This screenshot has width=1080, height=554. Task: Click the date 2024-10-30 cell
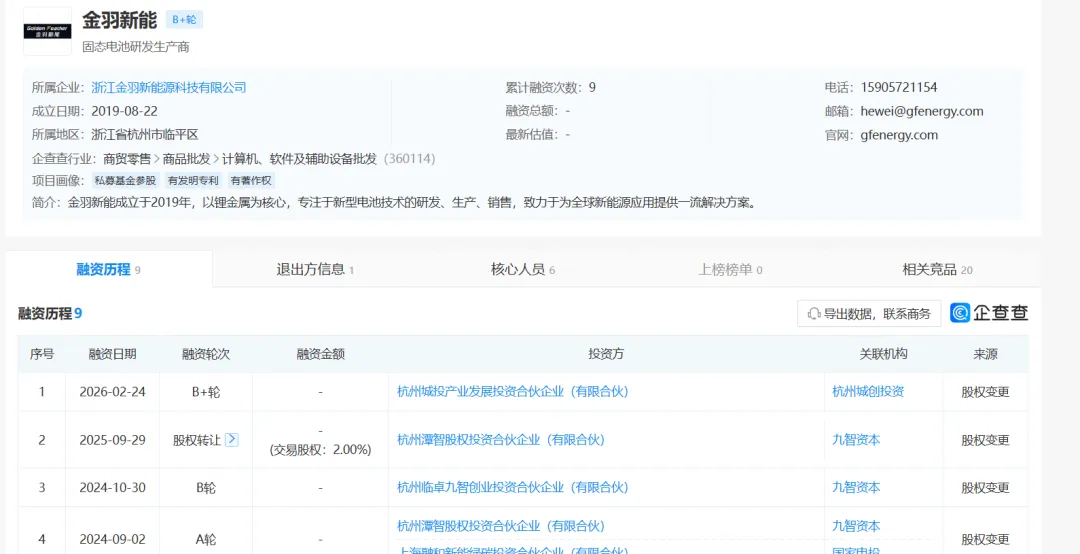(x=112, y=487)
